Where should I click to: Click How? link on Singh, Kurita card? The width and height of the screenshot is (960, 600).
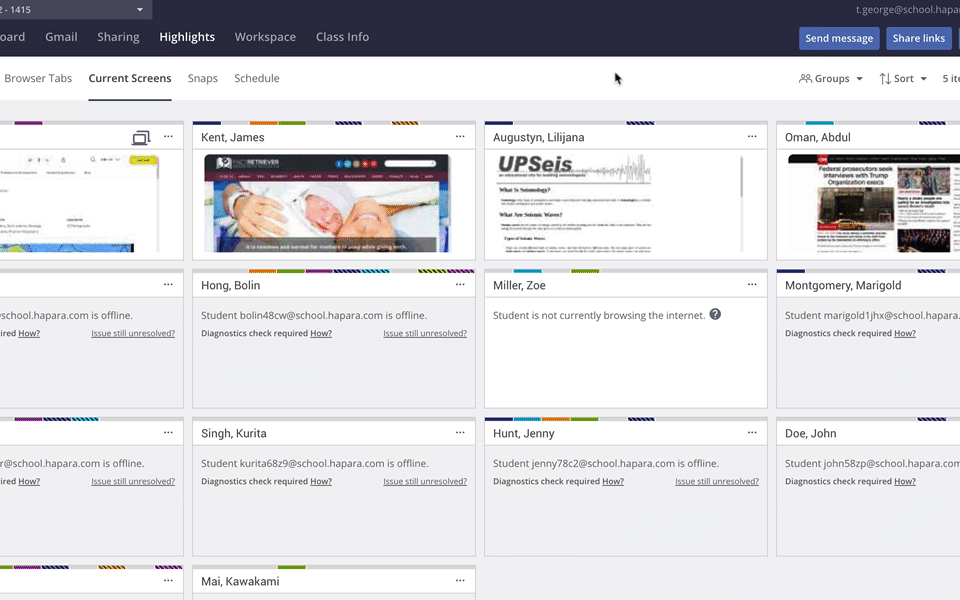click(x=321, y=481)
